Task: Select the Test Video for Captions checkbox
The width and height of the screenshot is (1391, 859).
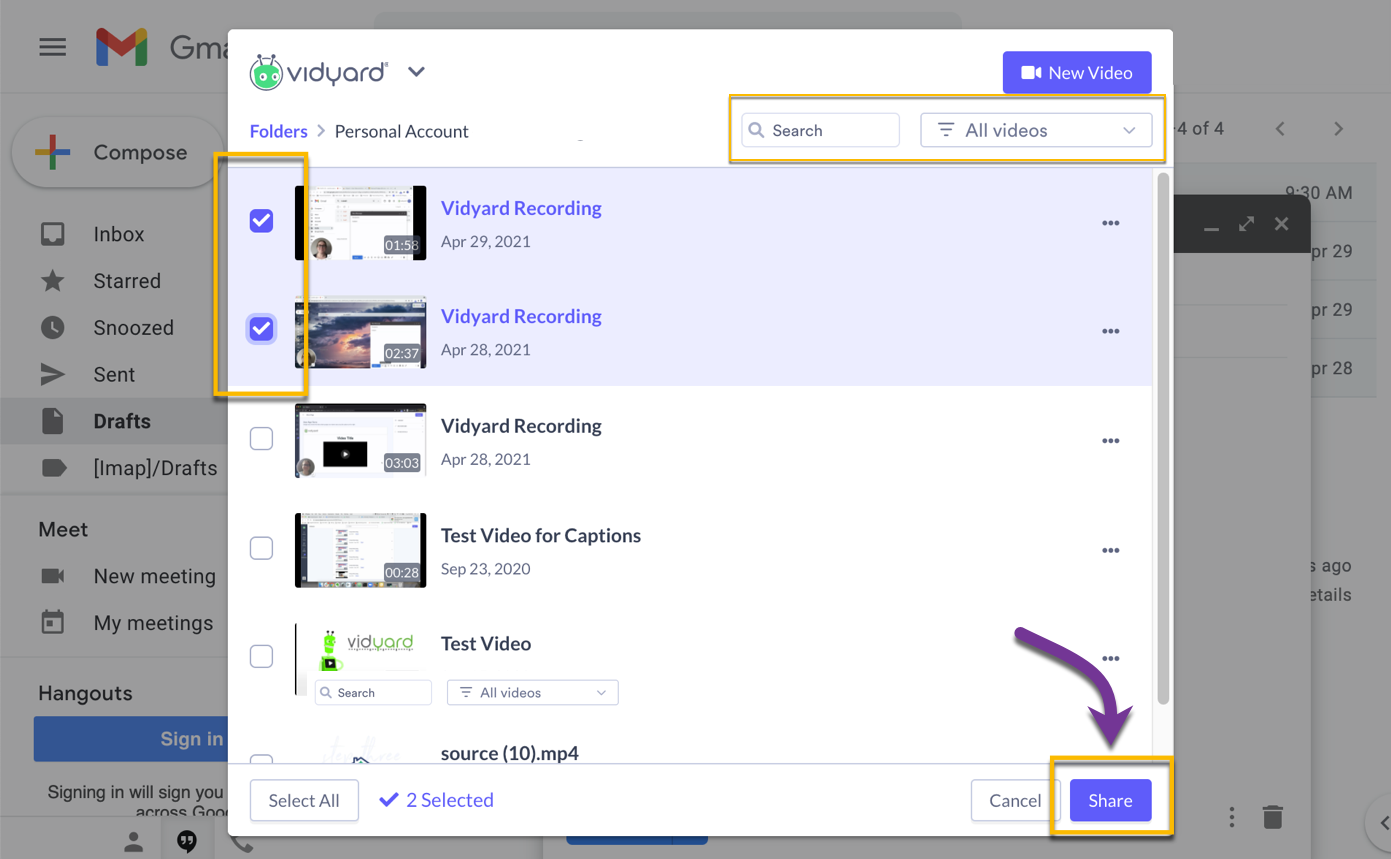Action: pyautogui.click(x=261, y=548)
